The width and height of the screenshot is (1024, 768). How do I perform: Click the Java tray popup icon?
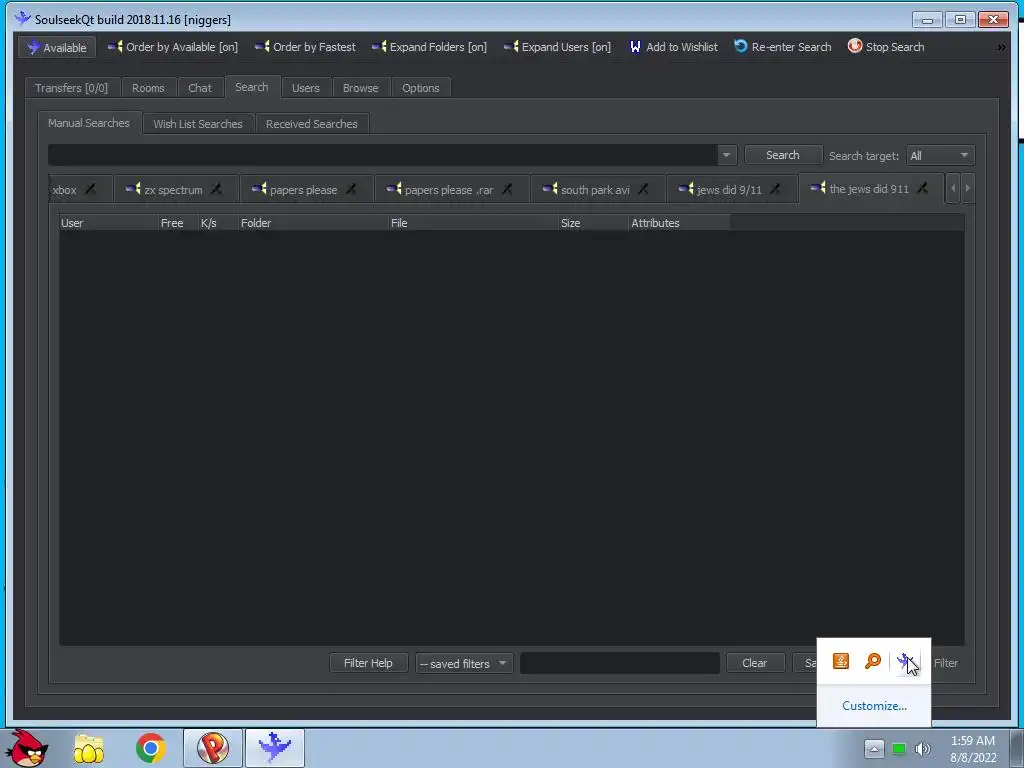click(840, 661)
